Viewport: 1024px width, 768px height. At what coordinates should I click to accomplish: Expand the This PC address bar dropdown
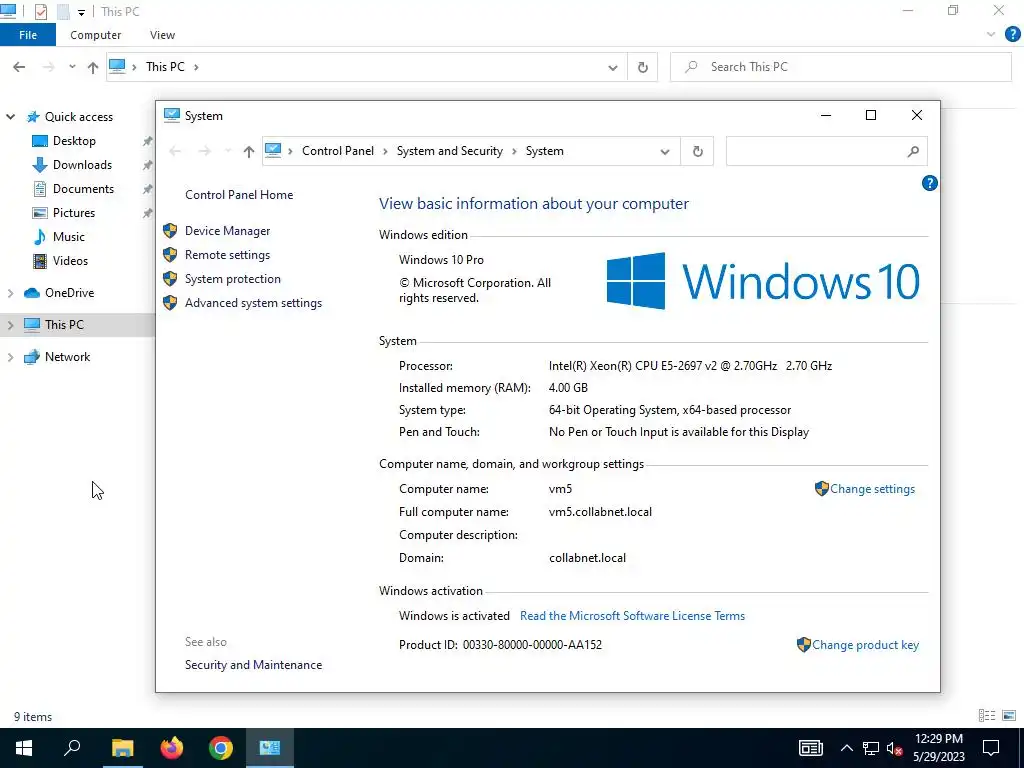point(613,67)
